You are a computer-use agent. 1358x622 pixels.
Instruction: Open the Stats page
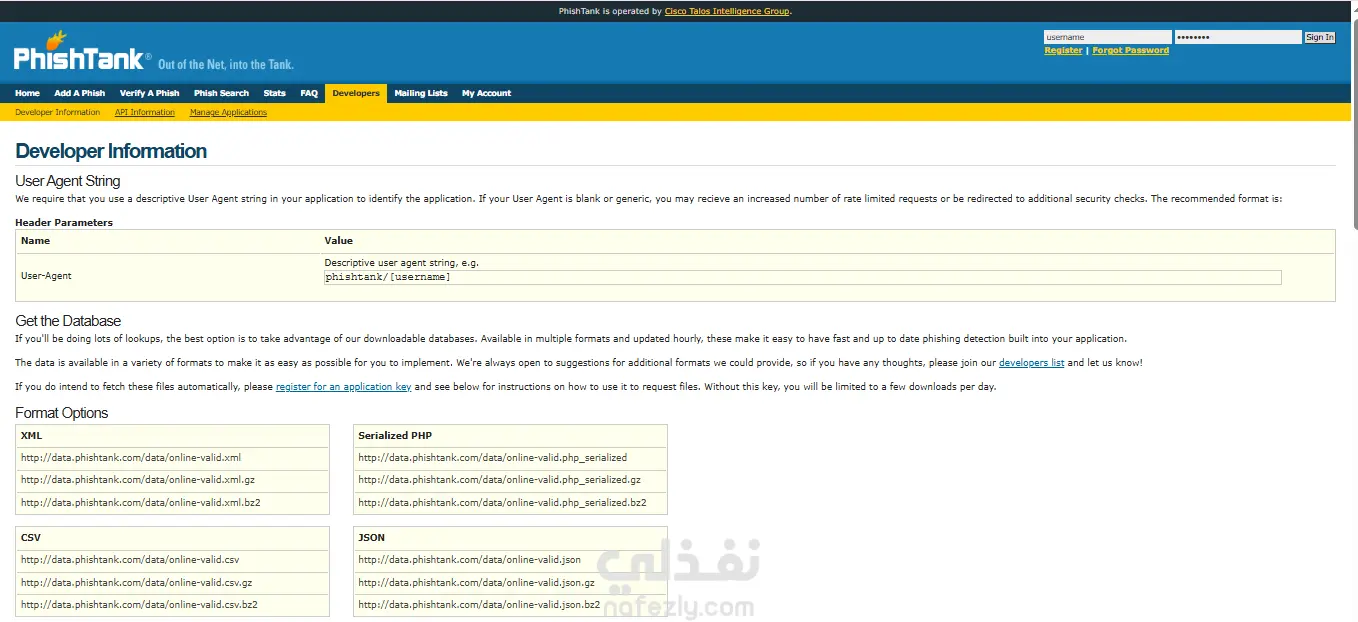coord(274,93)
